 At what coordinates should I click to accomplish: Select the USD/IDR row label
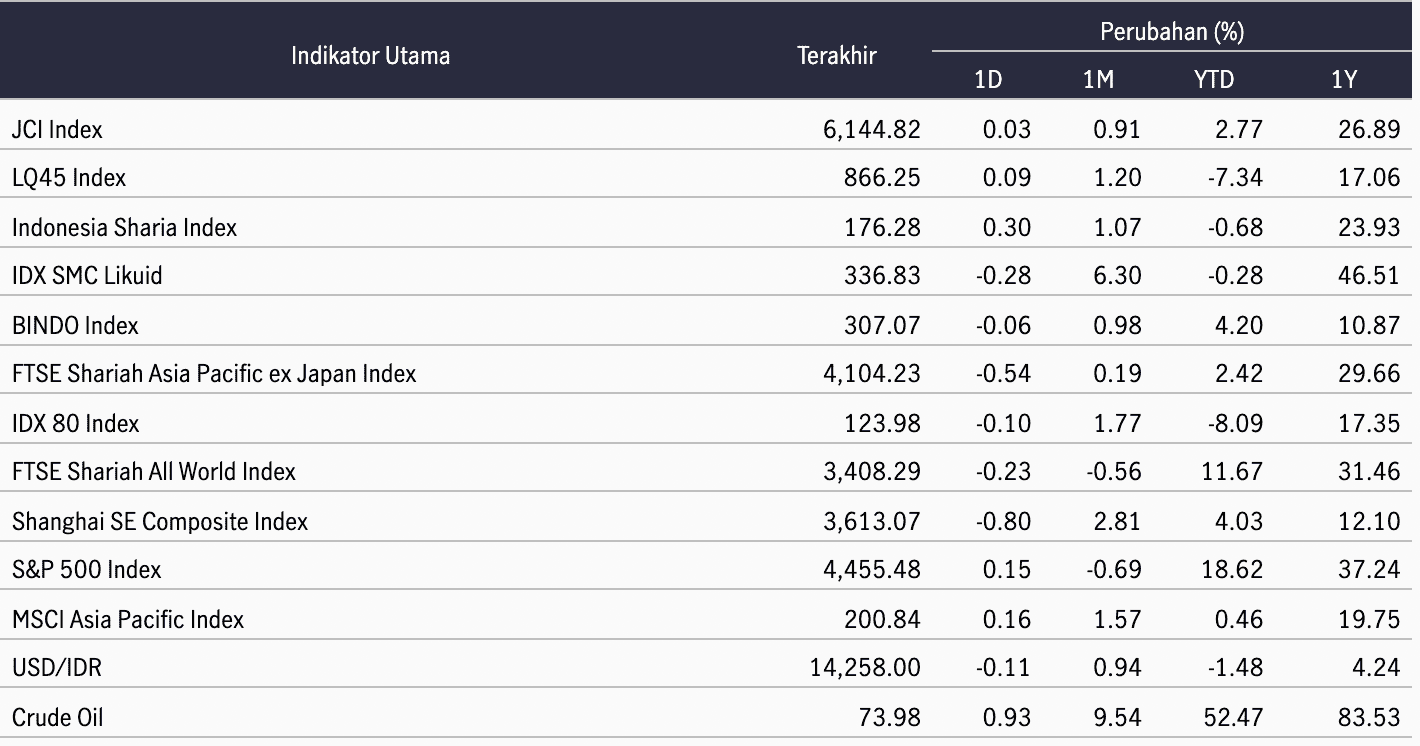(57, 667)
